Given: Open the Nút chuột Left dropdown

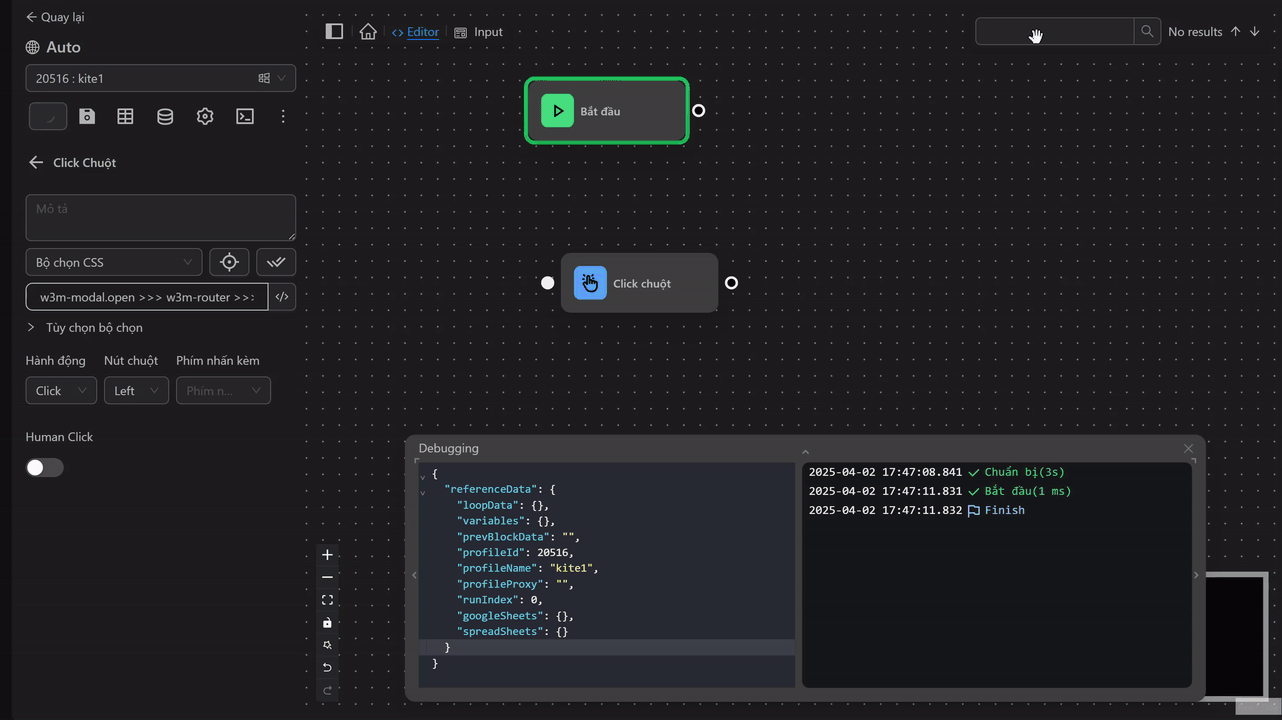Looking at the screenshot, I should (x=135, y=391).
